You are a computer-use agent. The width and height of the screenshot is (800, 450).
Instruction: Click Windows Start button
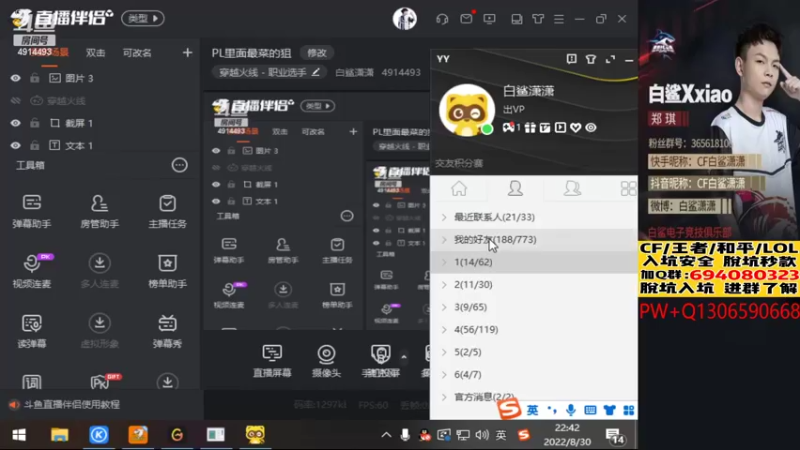click(x=19, y=435)
